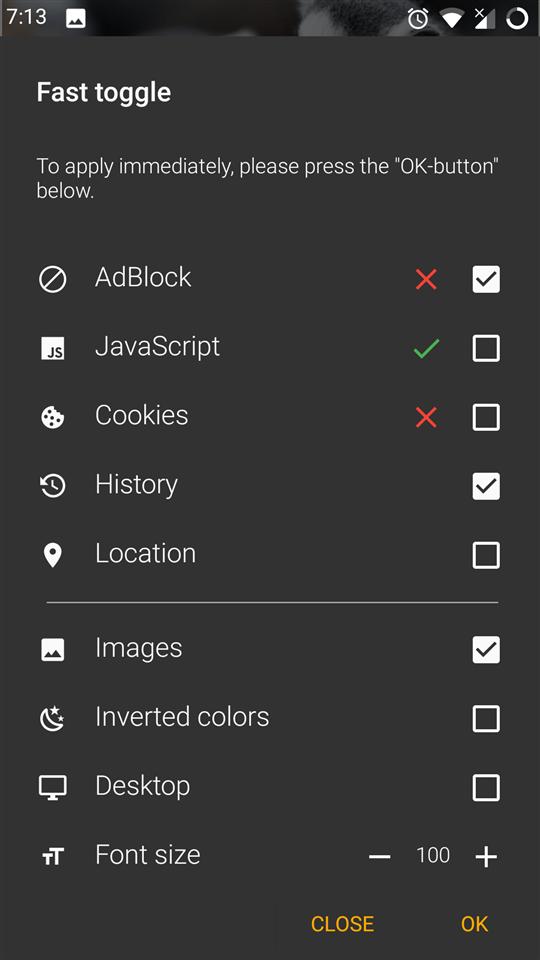This screenshot has height=960, width=540.
Task: Enable the JavaScript checkbox
Action: (486, 348)
